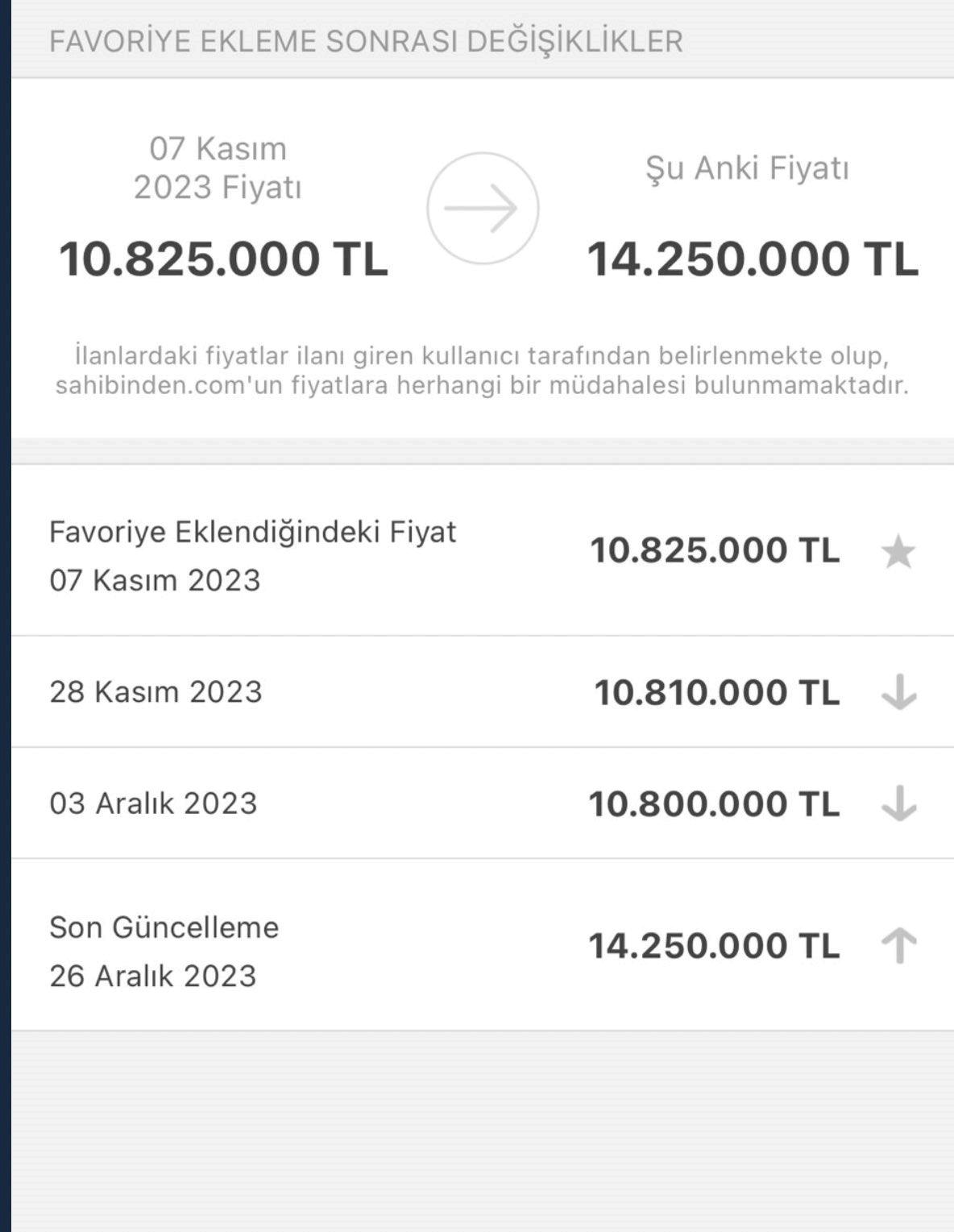Click the Favoriye Ekleme Sonrası Değişiklikler title
This screenshot has width=954, height=1232.
[x=366, y=41]
